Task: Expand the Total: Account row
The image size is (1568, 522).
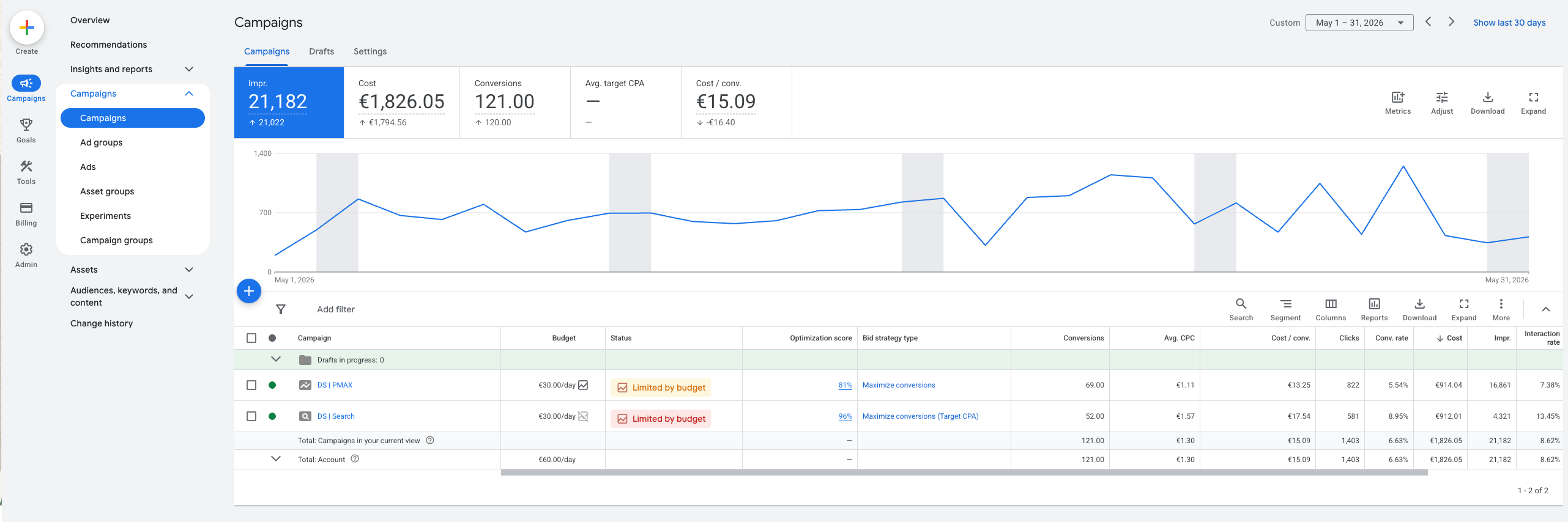Action: (276, 459)
